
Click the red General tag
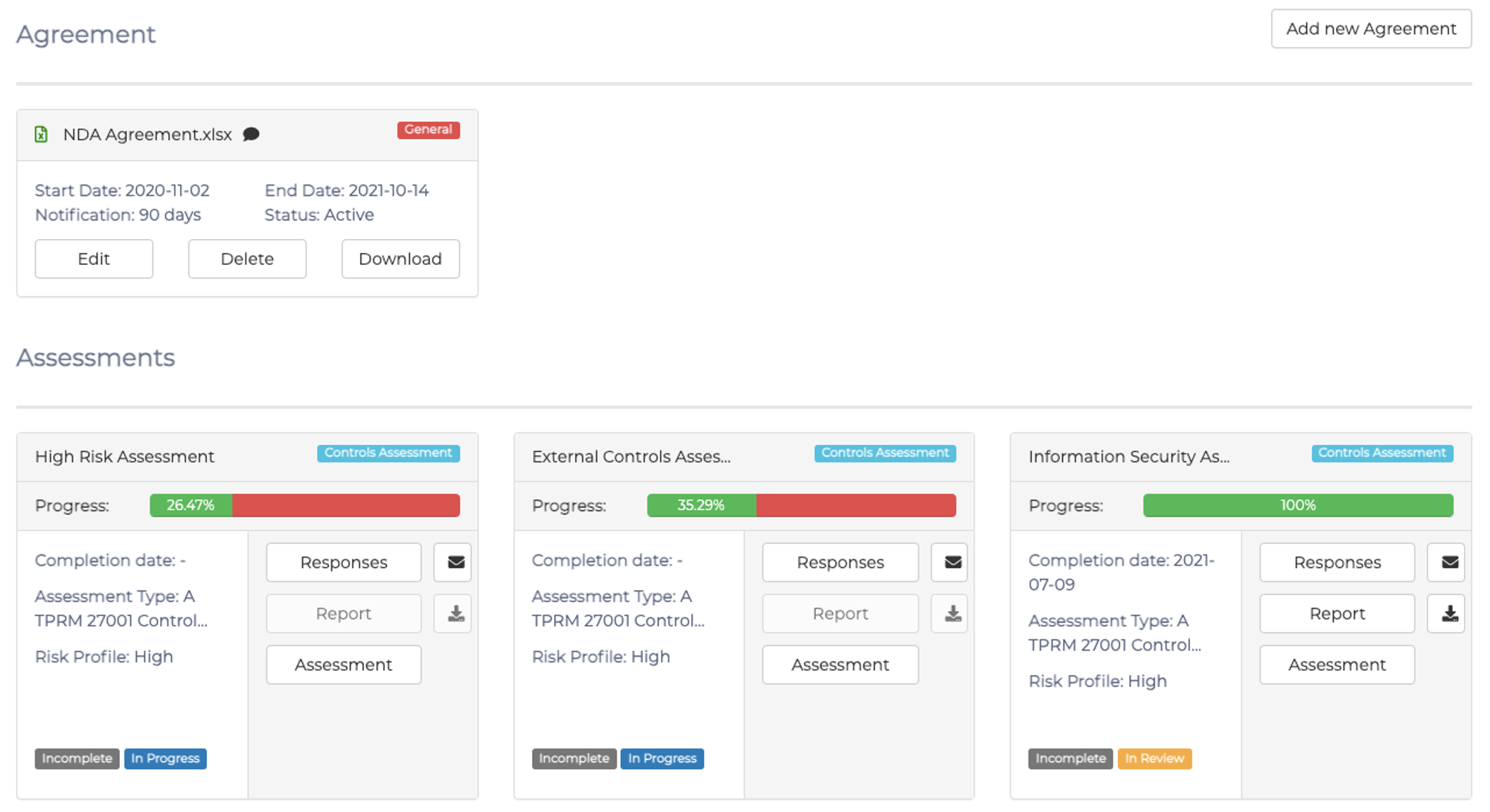coord(428,130)
